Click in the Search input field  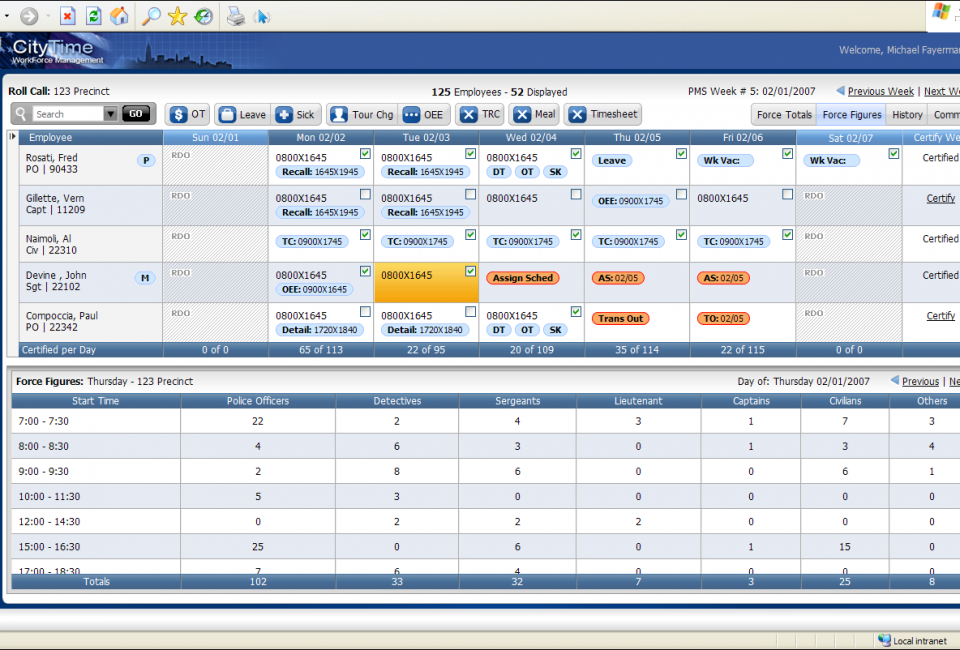pyautogui.click(x=68, y=114)
